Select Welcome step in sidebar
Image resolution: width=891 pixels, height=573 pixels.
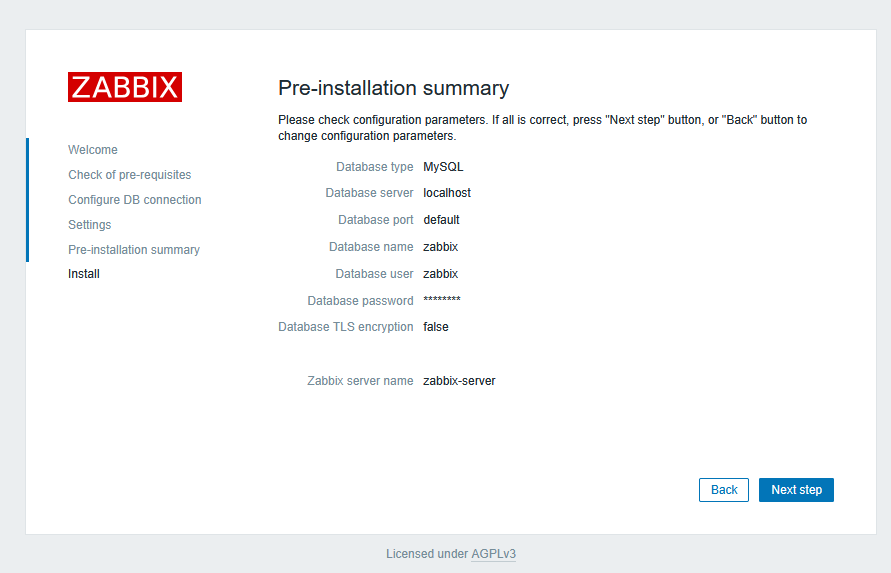click(93, 150)
